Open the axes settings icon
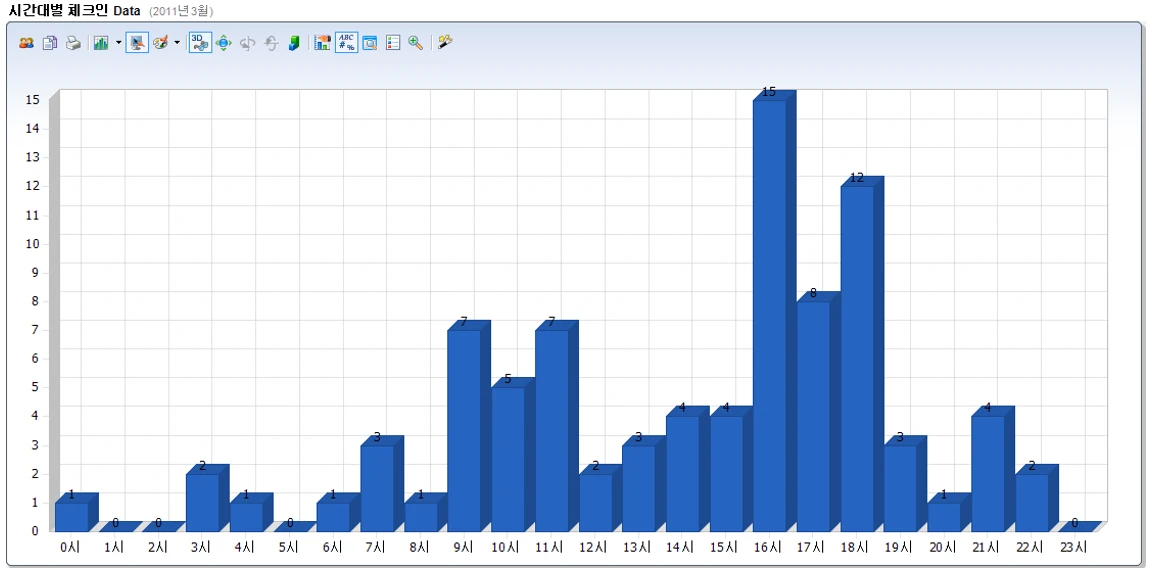This screenshot has height=574, width=1151. 323,43
